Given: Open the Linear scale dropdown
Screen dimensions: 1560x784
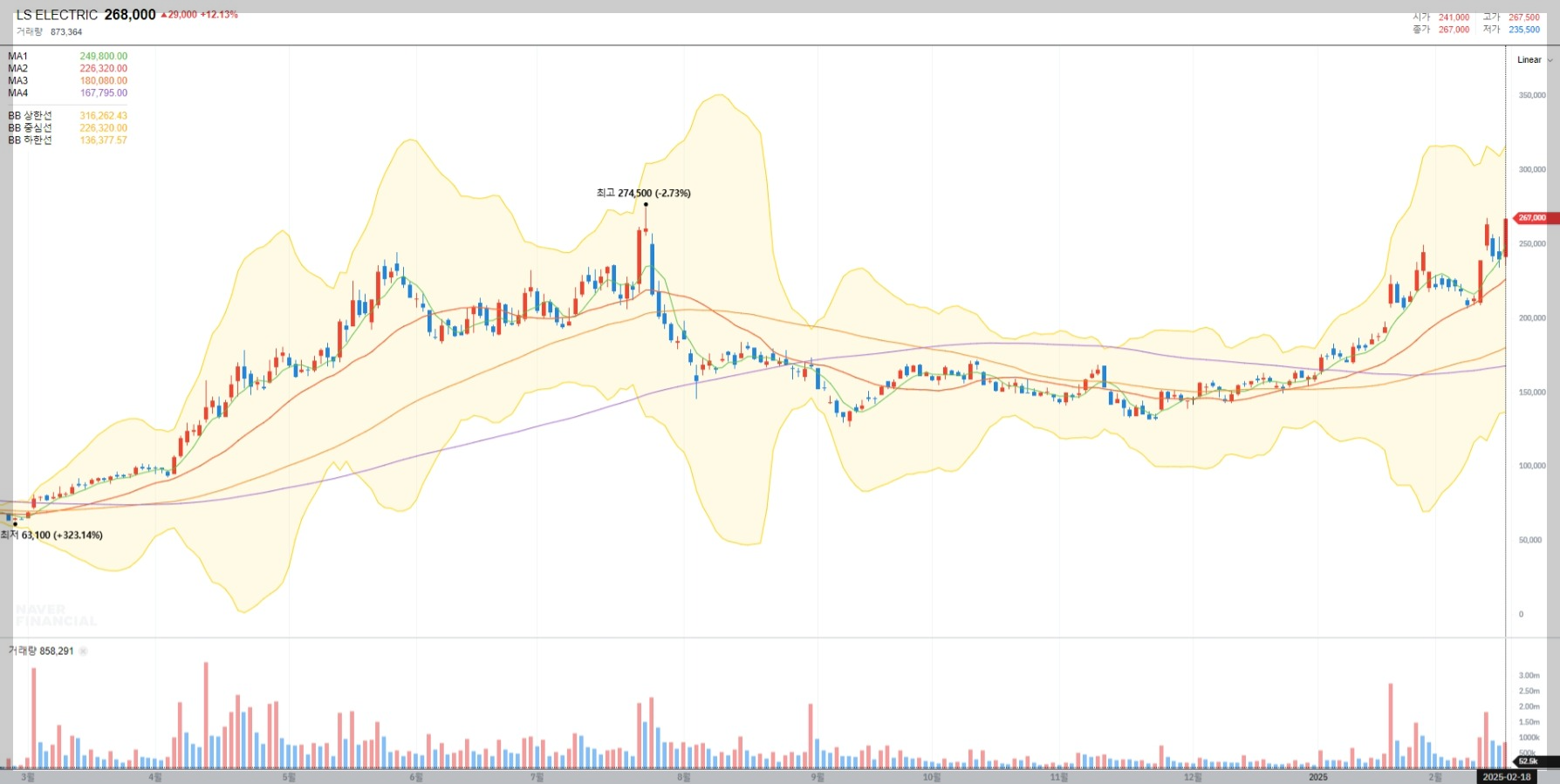Looking at the screenshot, I should (1535, 60).
